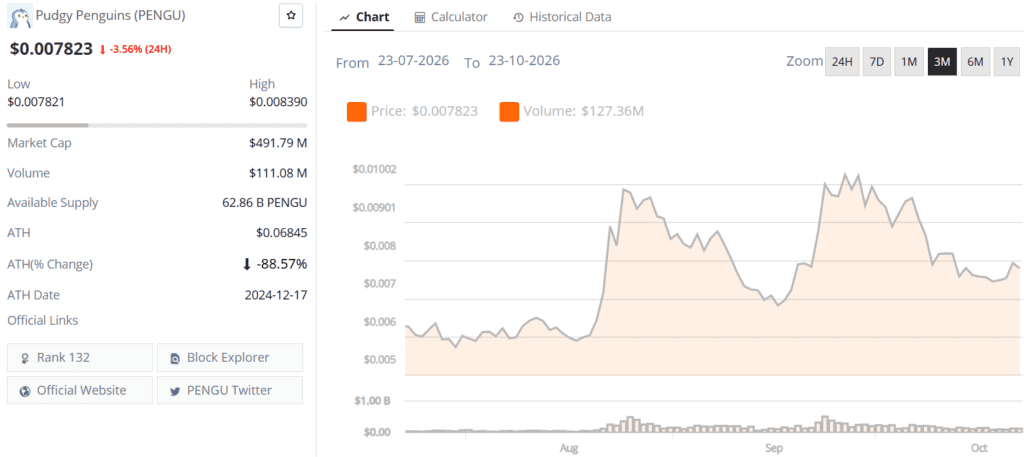
Task: Click the Low value $0.007821
Action: (36, 102)
